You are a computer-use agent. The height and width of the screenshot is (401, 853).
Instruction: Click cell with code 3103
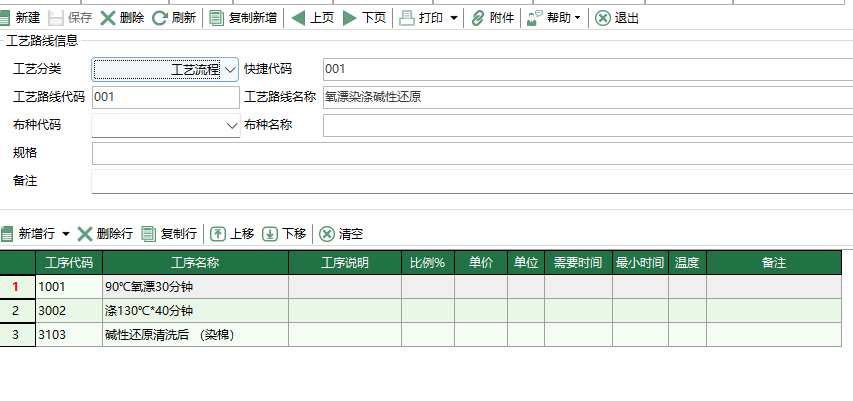click(69, 335)
